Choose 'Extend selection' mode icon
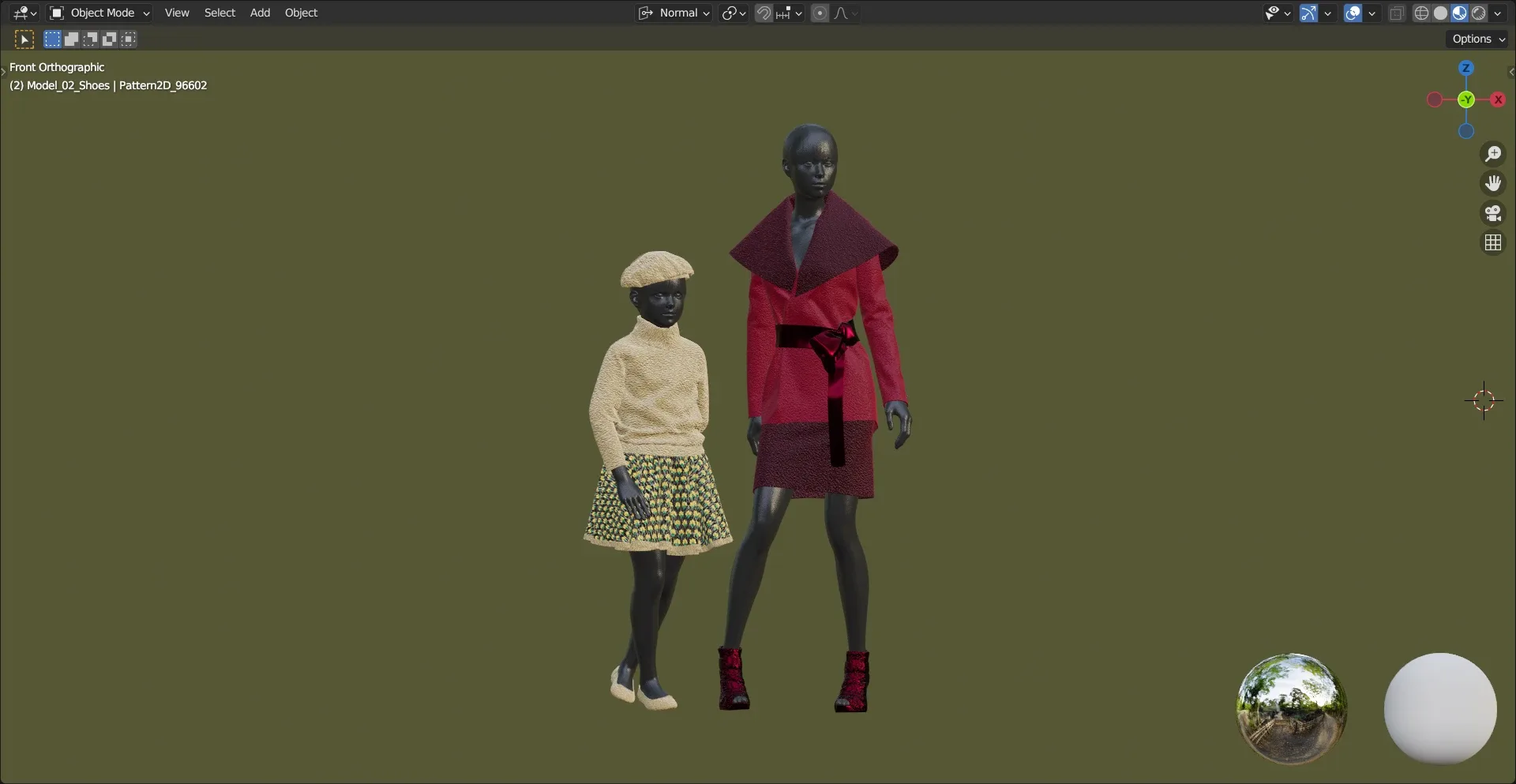This screenshot has width=1516, height=784. 71,39
